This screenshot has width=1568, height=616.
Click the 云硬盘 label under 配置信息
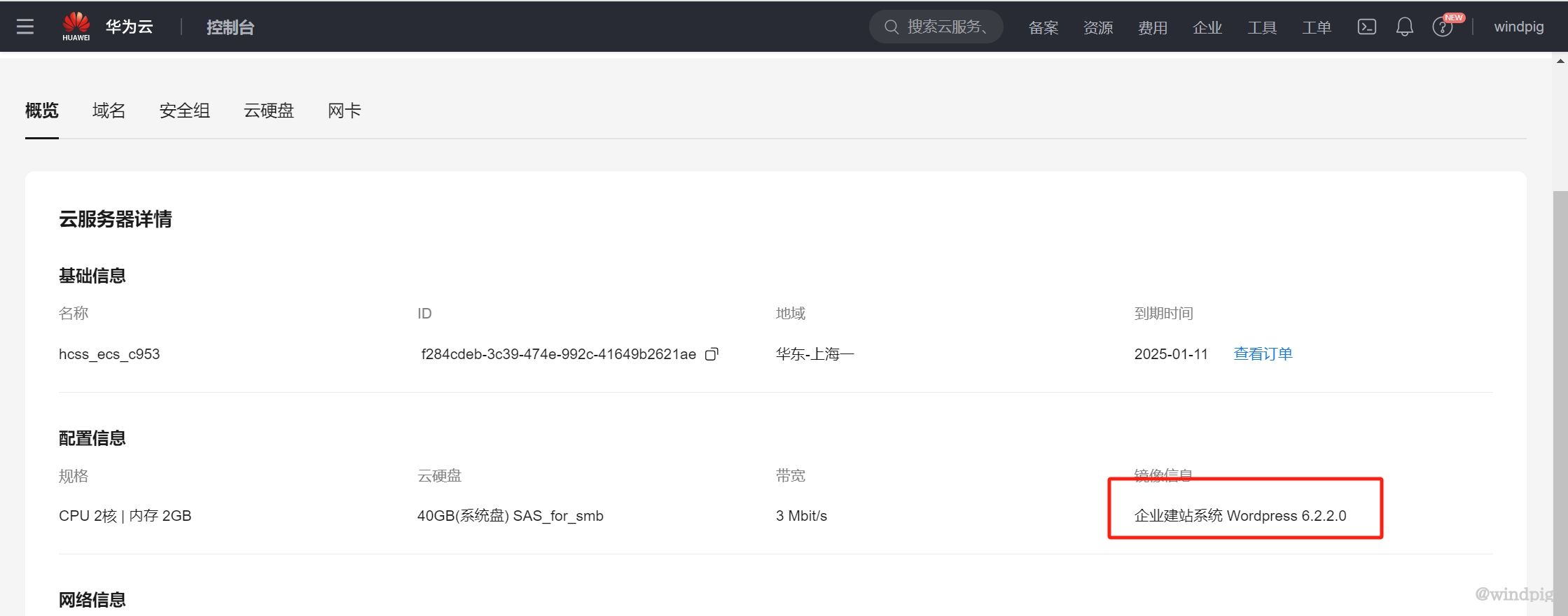point(440,476)
